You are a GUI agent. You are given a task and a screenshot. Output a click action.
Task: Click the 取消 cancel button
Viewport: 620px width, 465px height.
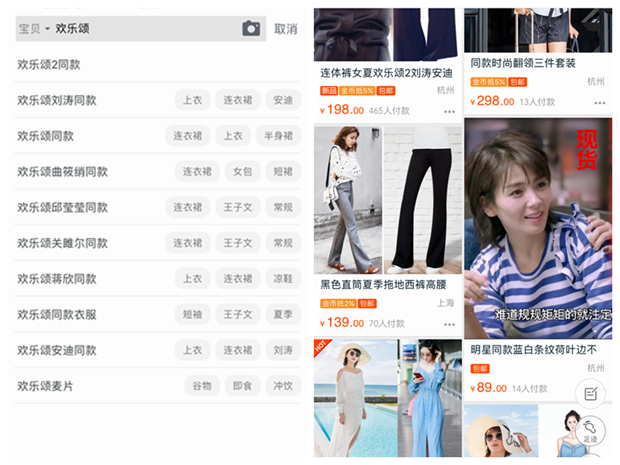pos(286,29)
